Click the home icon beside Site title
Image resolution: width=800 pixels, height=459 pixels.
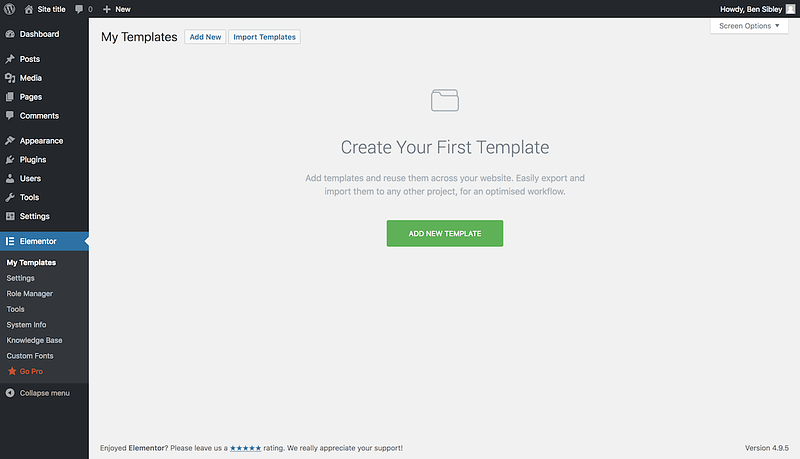29,9
